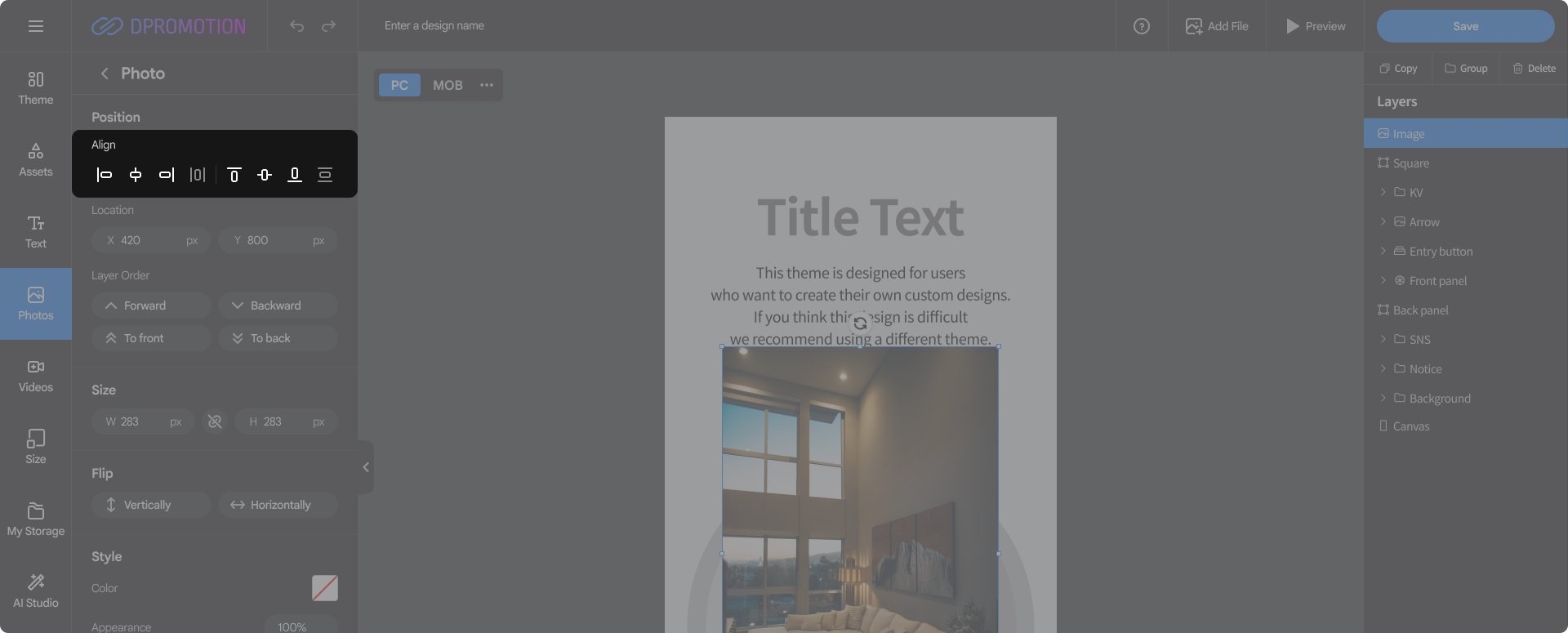This screenshot has width=1568, height=633.
Task: Click the DPROMOTION logo
Action: 168,26
